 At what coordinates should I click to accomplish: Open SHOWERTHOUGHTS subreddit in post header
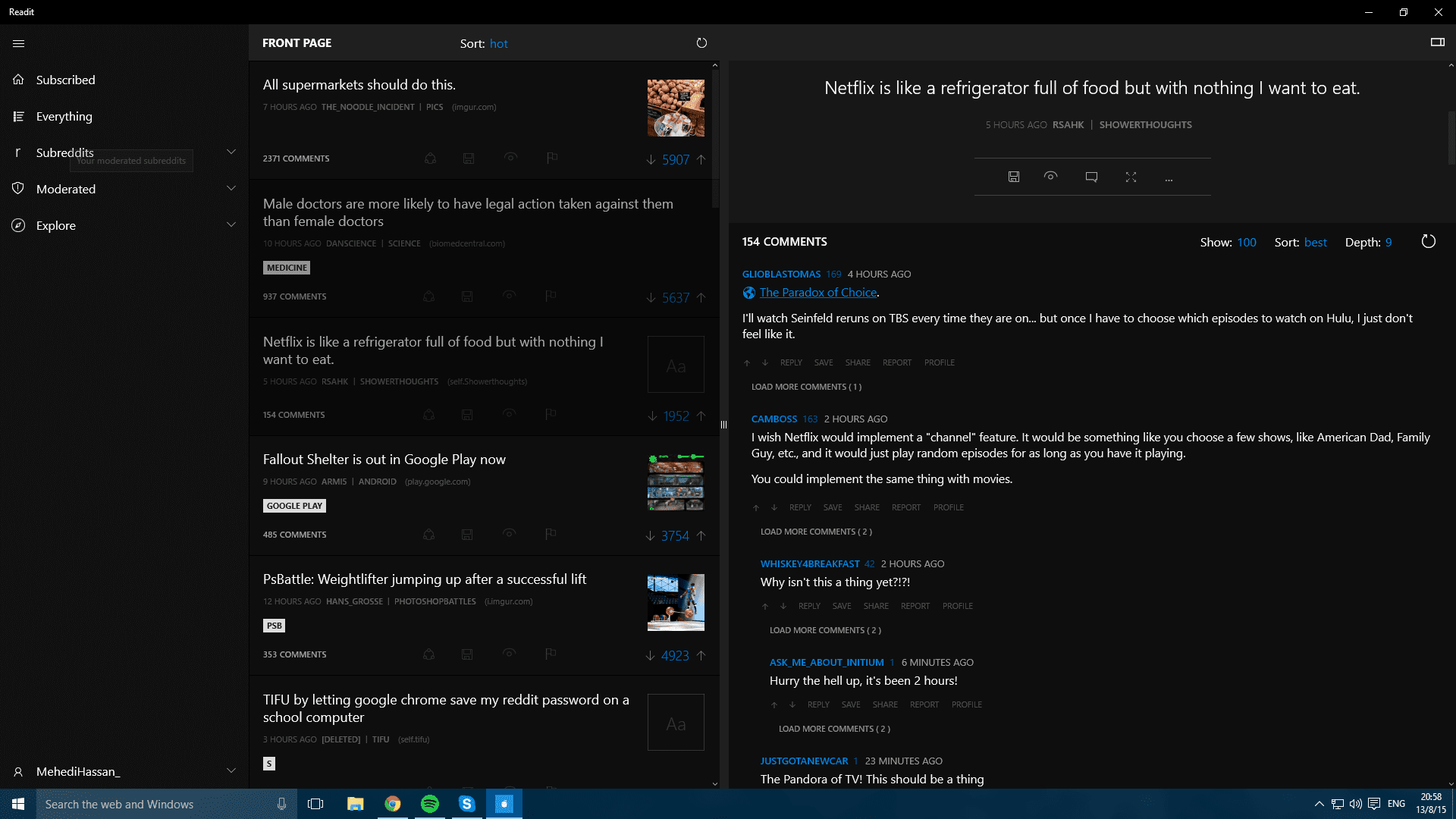click(1145, 125)
